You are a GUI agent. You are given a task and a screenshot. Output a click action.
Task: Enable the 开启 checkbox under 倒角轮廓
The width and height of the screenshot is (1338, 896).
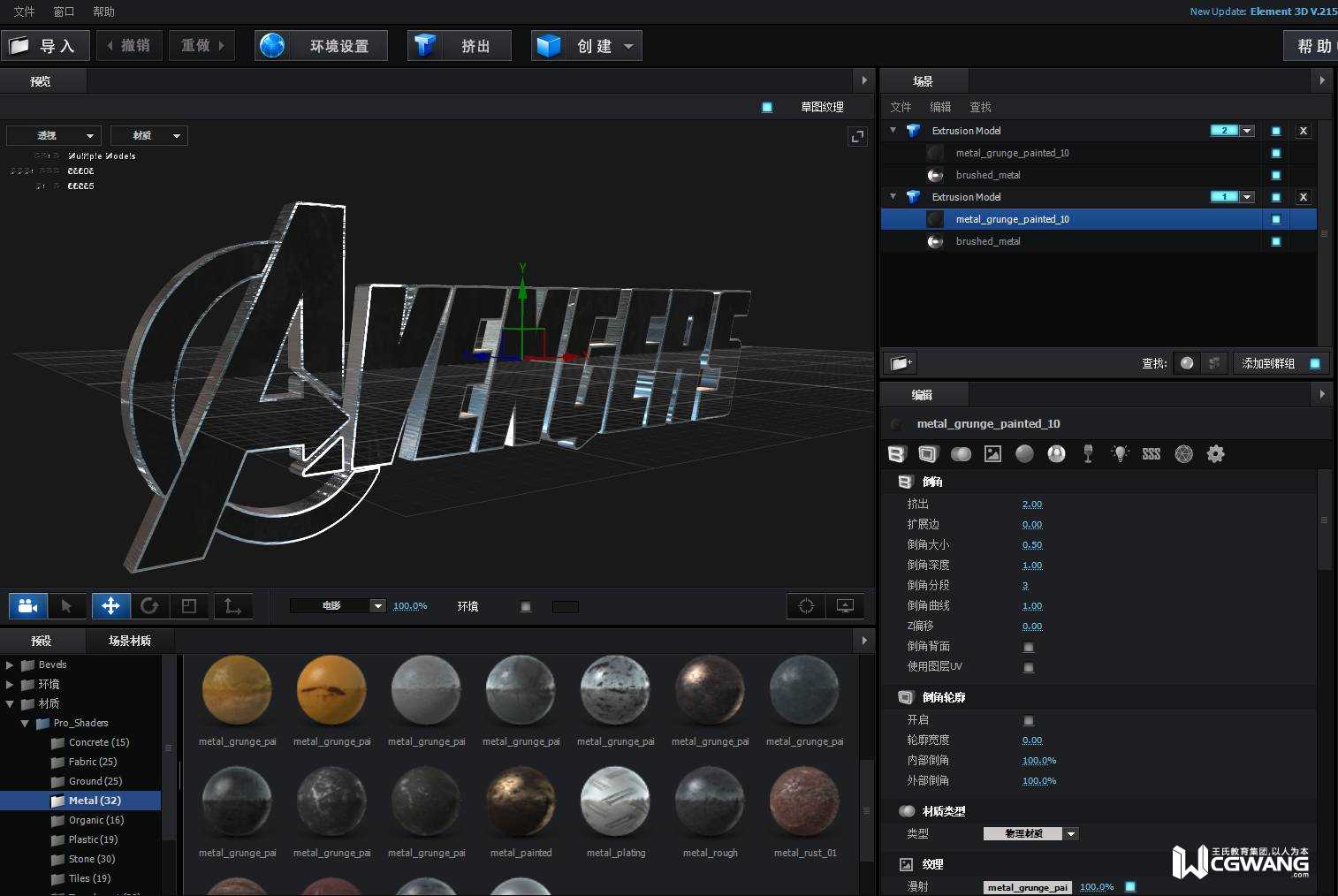(x=1029, y=720)
